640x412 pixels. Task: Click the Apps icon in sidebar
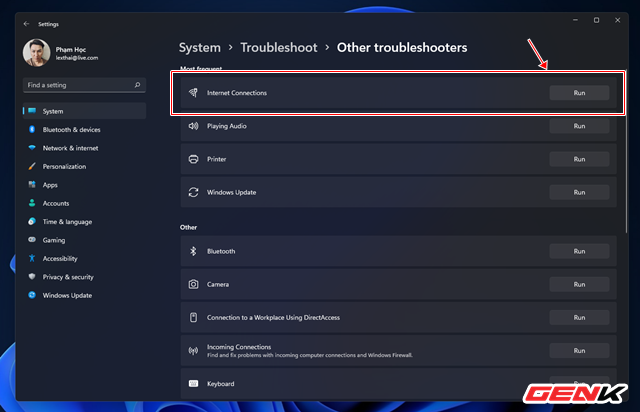coord(32,185)
